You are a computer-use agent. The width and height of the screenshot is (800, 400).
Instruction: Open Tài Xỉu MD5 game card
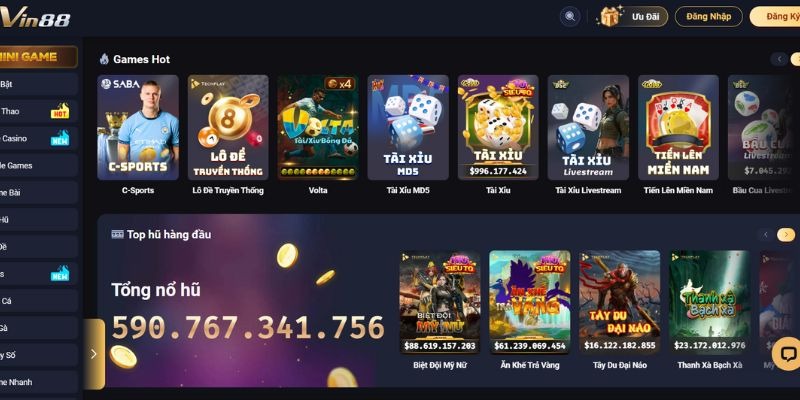tap(408, 128)
